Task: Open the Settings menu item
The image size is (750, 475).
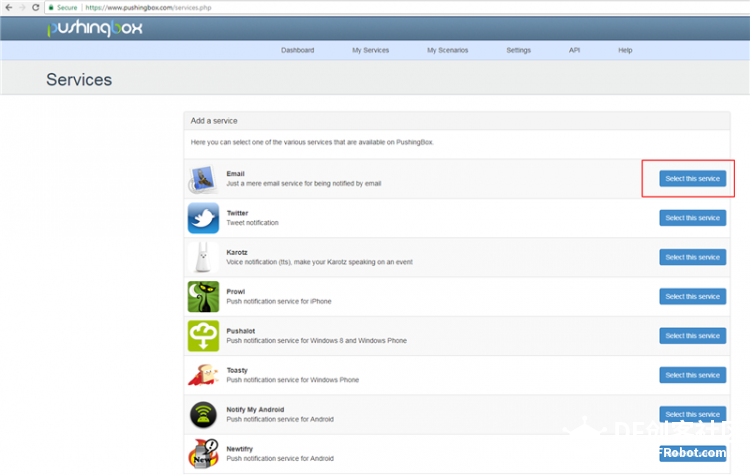Action: (x=518, y=50)
